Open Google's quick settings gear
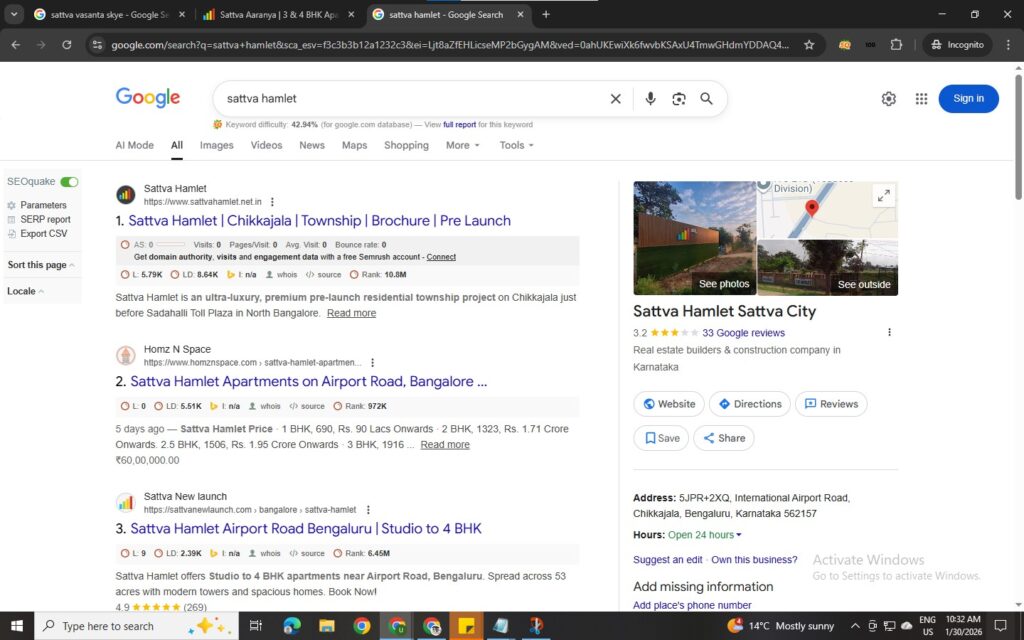 coord(889,98)
